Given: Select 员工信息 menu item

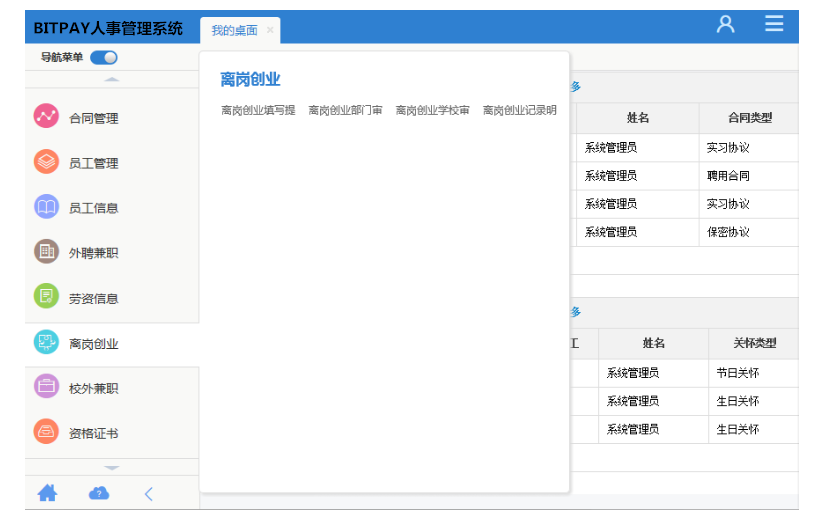Looking at the screenshot, I should 94,208.
